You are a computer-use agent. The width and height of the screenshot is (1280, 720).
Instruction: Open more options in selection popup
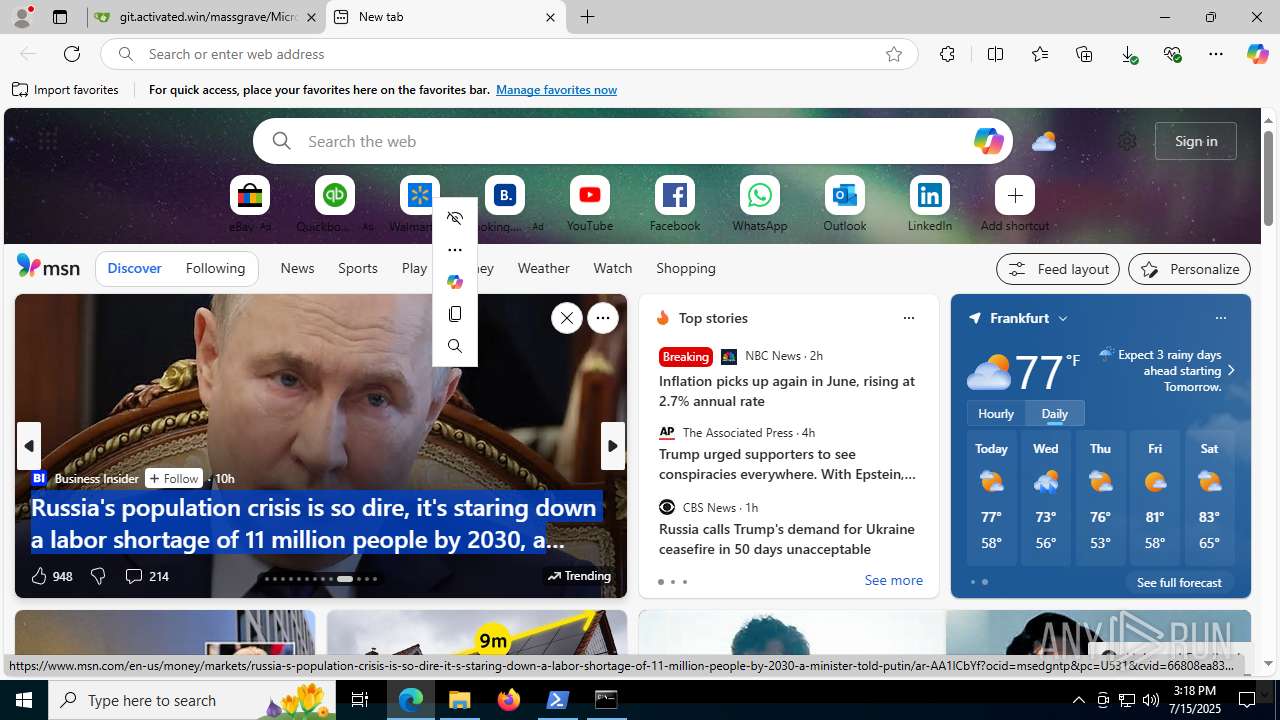(455, 250)
